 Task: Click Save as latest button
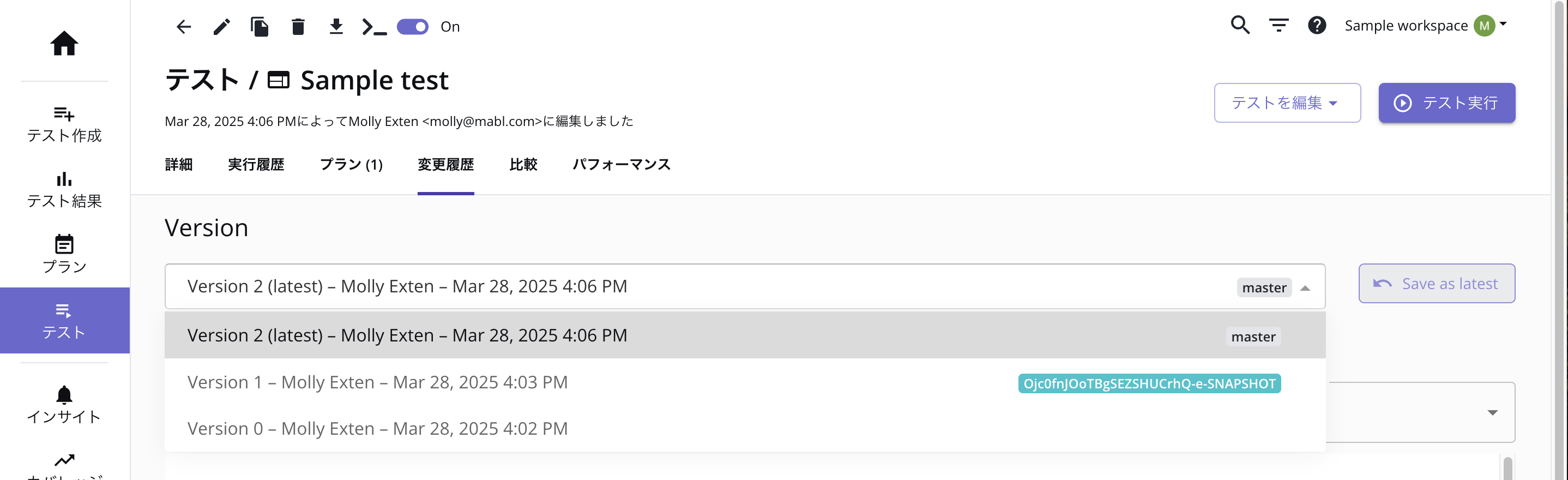[x=1436, y=283]
